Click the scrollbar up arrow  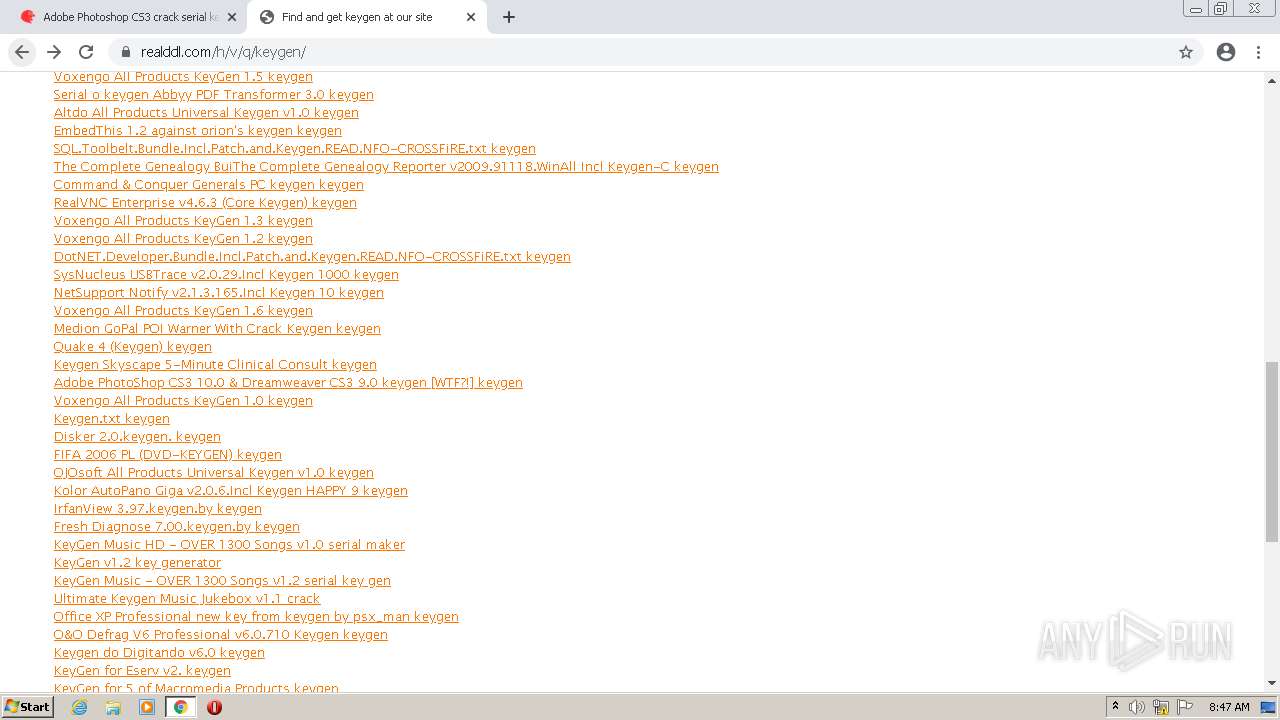tap(1272, 79)
